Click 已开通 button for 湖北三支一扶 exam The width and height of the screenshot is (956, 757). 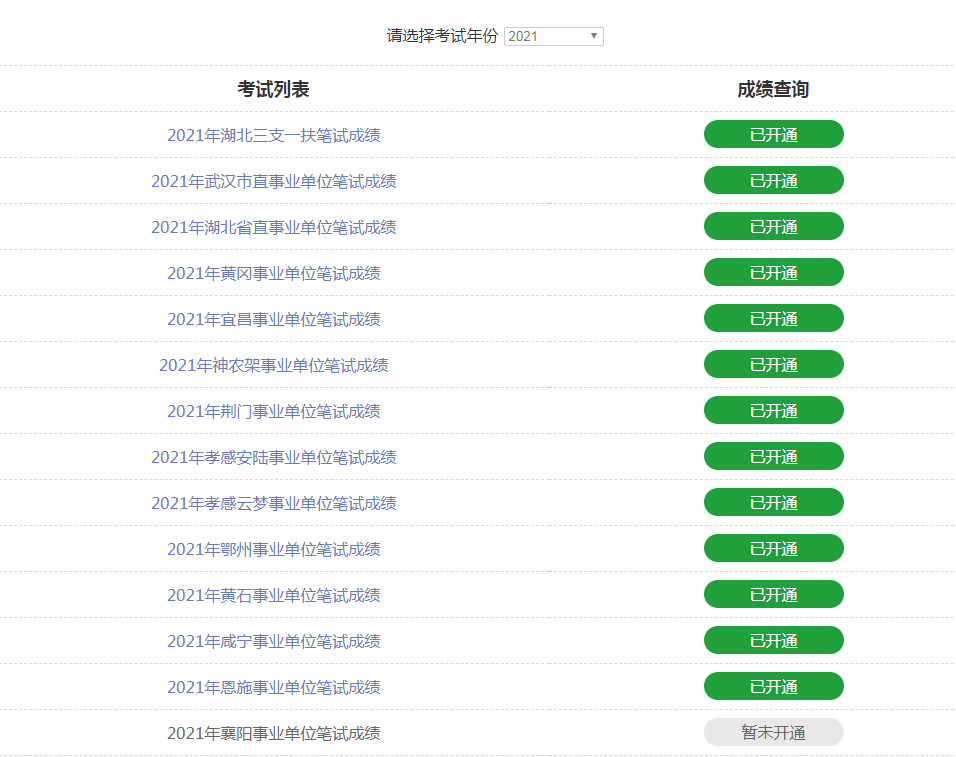tap(773, 135)
